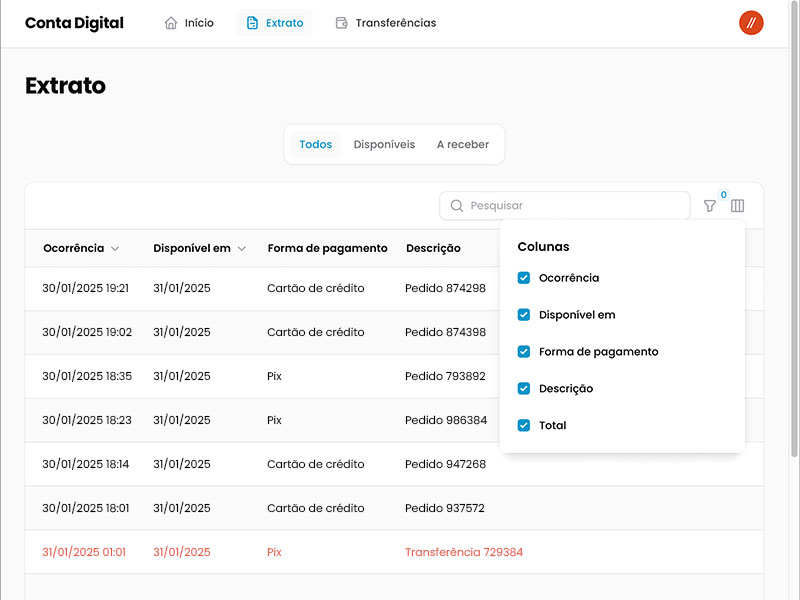
Task: Open the Transferência 729384 row
Action: click(x=463, y=552)
